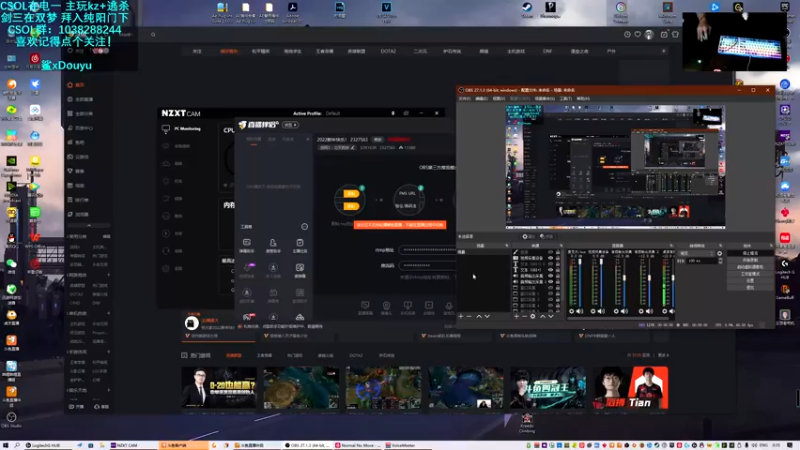Open watch history clock icon in Douyu
This screenshot has height=450, width=800.
tap(627, 35)
